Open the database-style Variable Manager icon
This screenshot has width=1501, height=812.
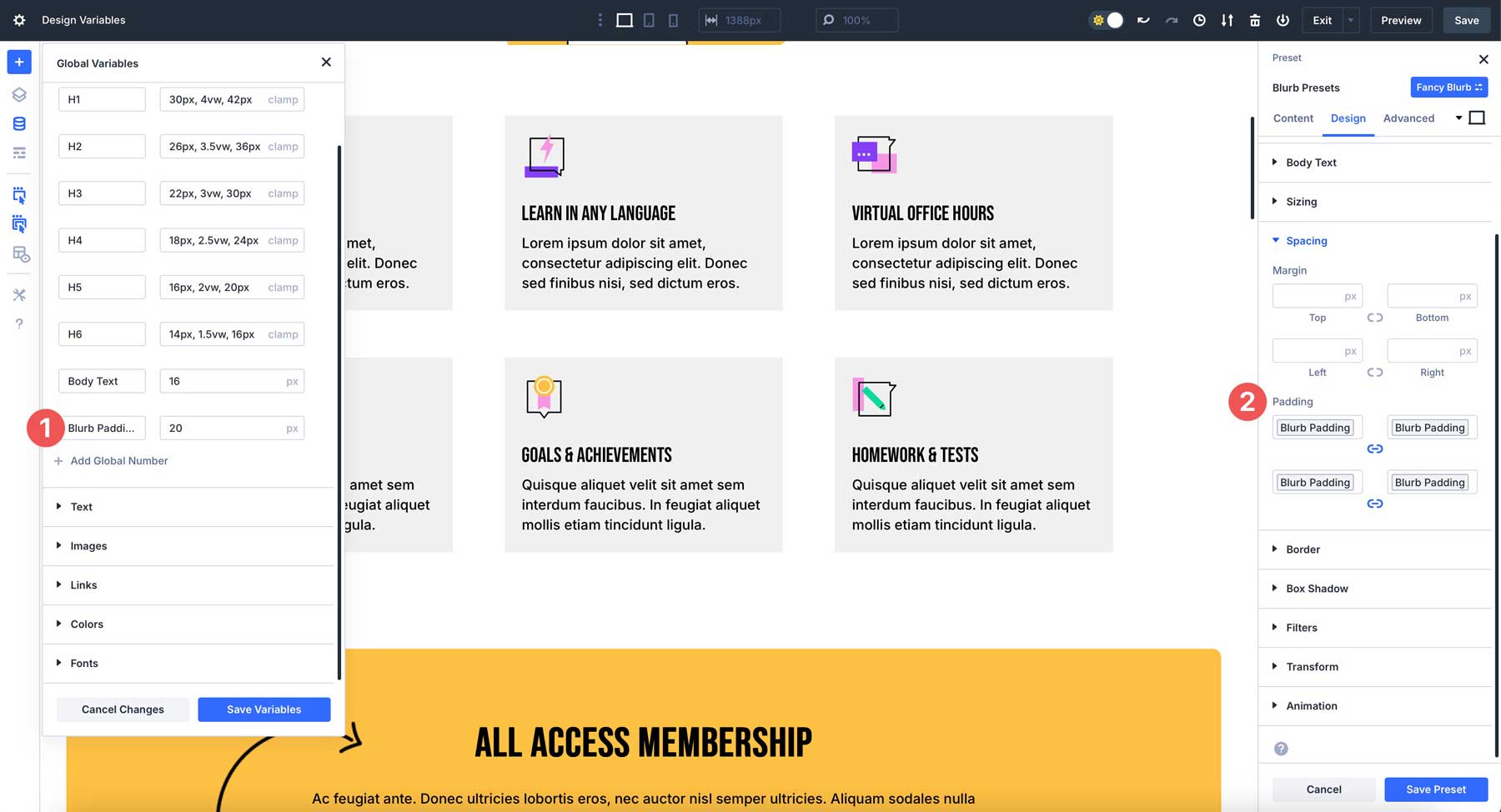point(19,124)
